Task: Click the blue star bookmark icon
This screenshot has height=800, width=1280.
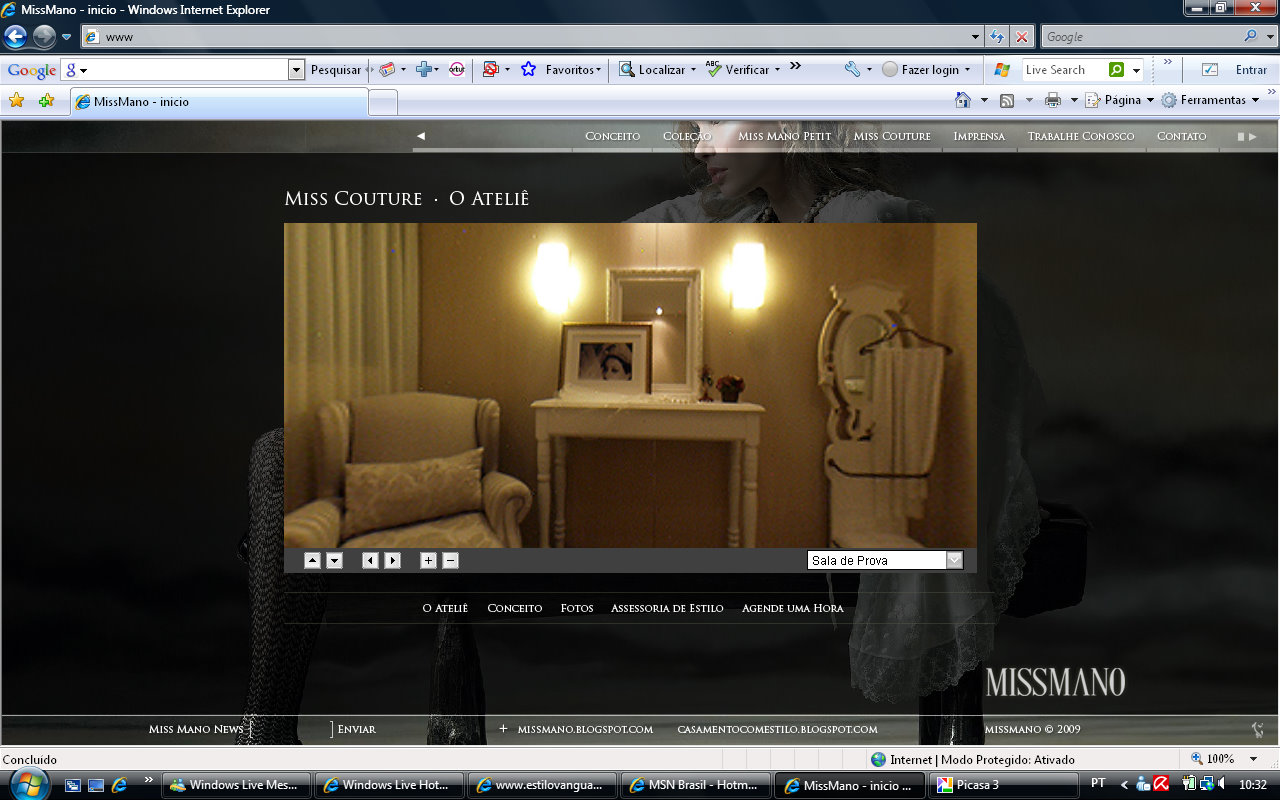Action: (x=529, y=70)
